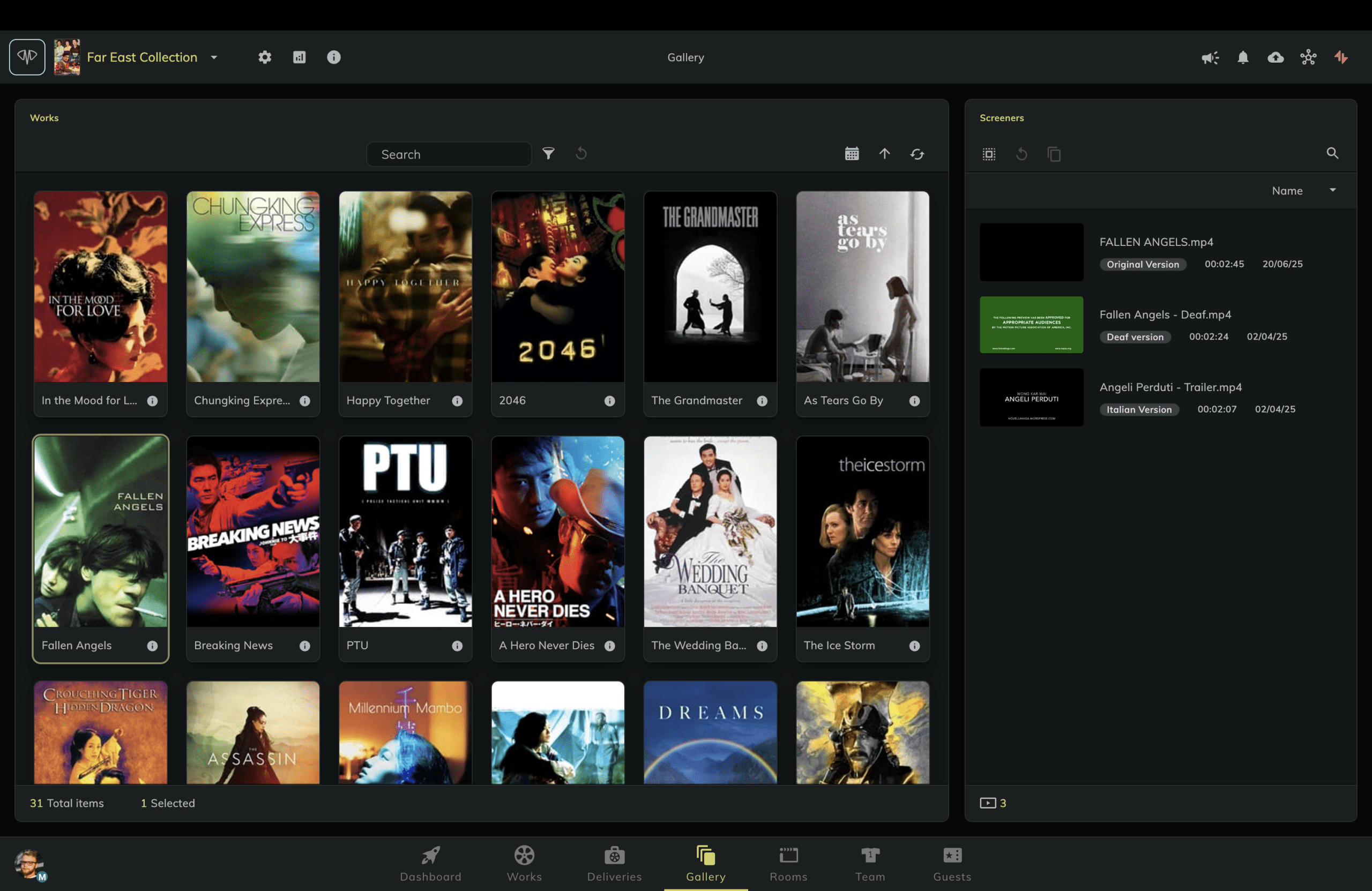
Task: Click the cloud upload icon
Action: [x=1275, y=57]
